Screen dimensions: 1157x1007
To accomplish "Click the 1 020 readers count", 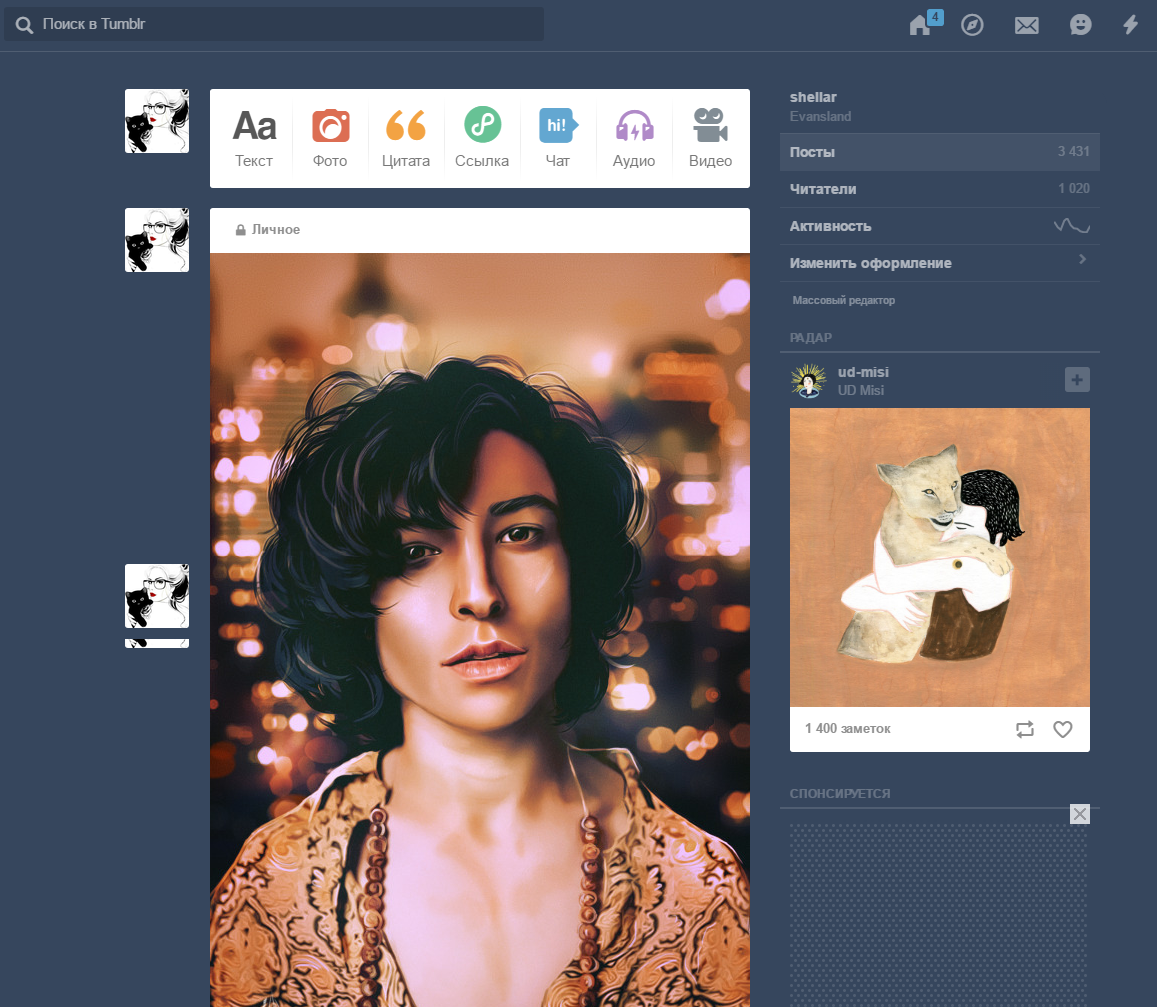I will pyautogui.click(x=1074, y=188).
